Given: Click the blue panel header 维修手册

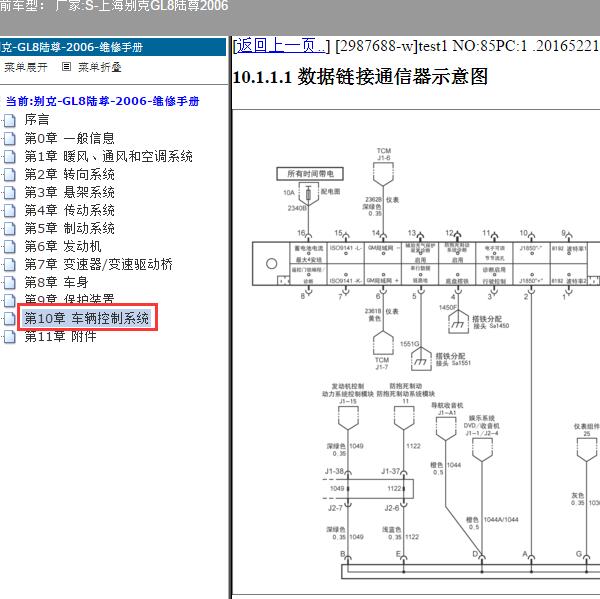Looking at the screenshot, I should pyautogui.click(x=113, y=47).
